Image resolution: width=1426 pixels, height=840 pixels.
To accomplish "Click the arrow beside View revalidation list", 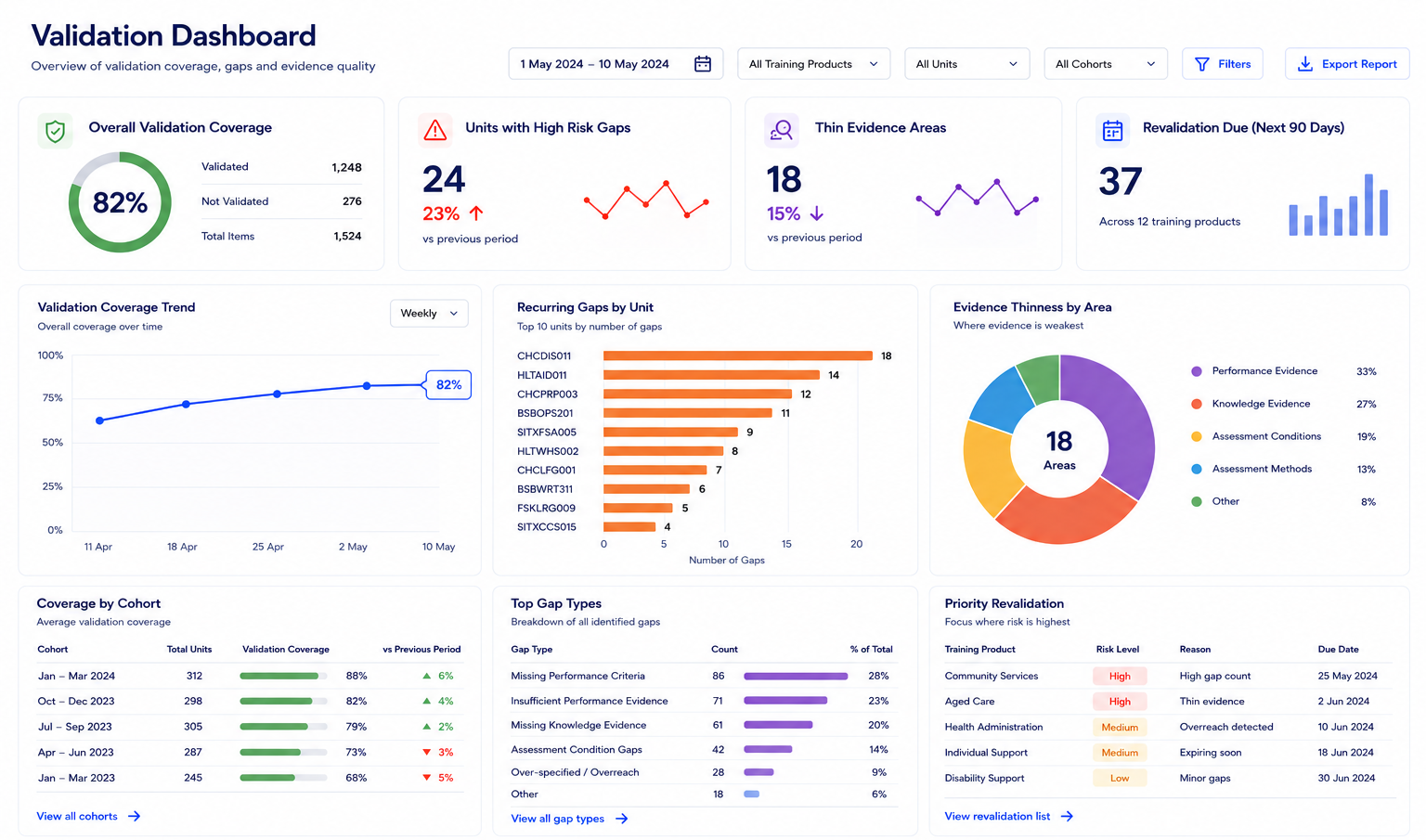I will tap(1068, 816).
